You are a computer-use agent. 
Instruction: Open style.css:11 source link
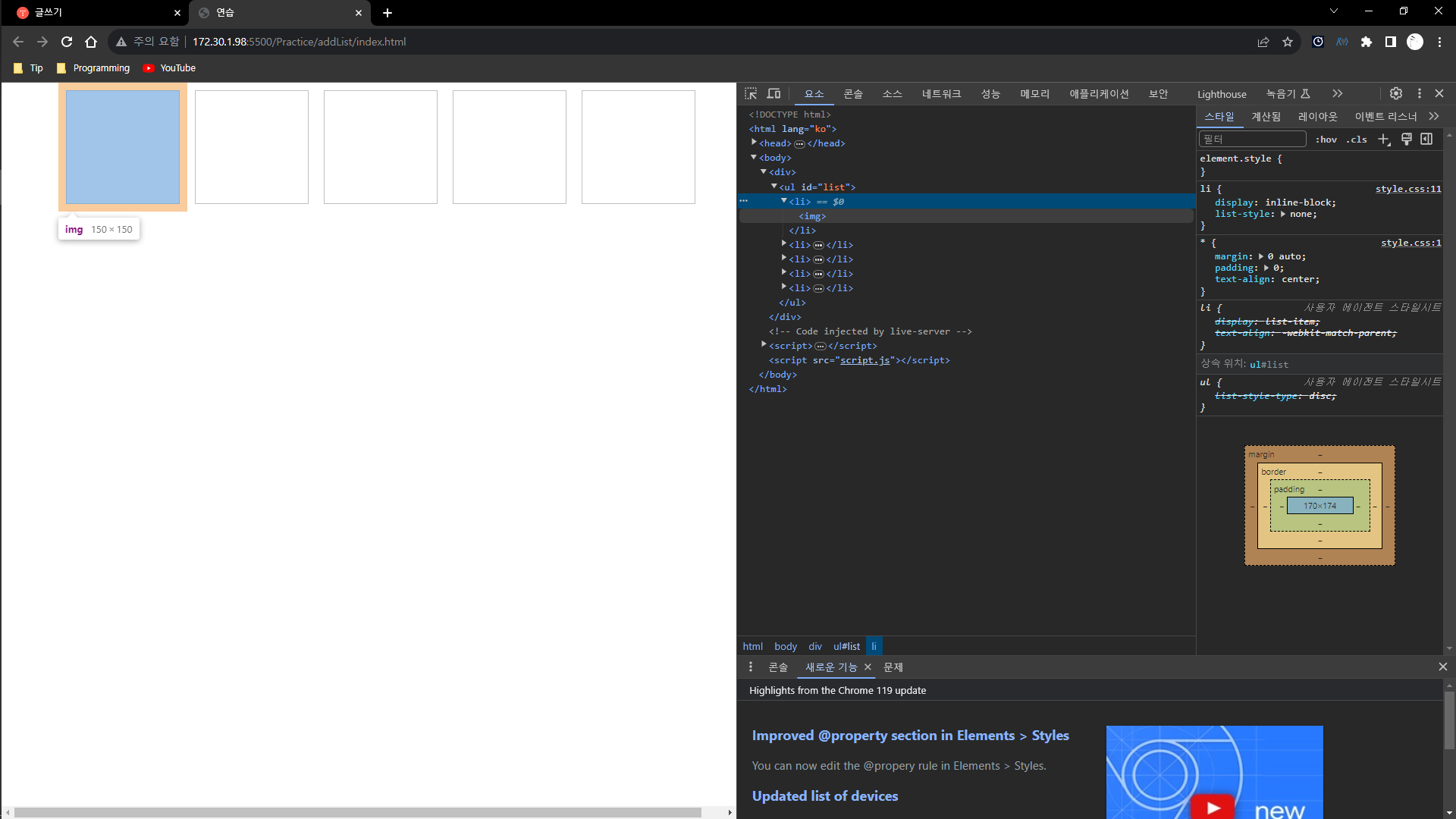(1408, 189)
